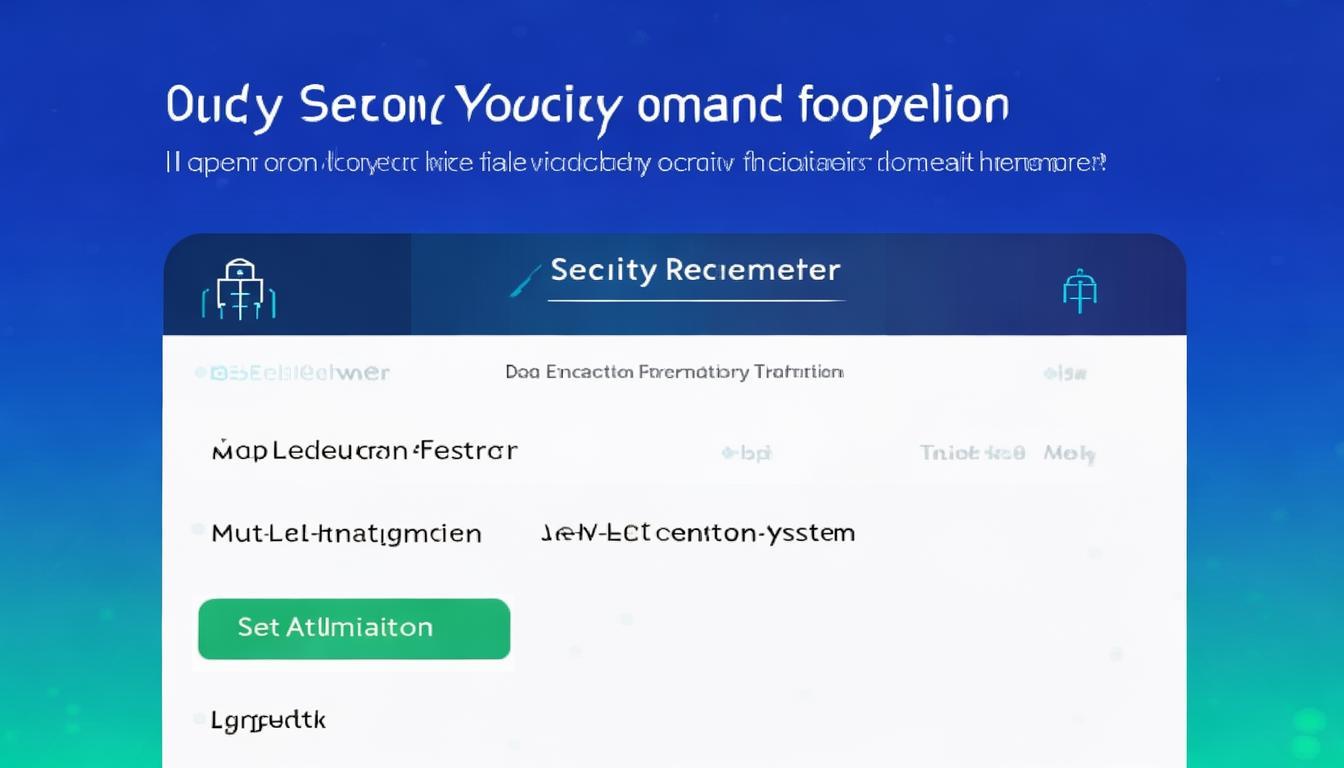Screen dimensions: 1344x768
Task: Select the faded DBEelaledwner option
Action: click(298, 373)
